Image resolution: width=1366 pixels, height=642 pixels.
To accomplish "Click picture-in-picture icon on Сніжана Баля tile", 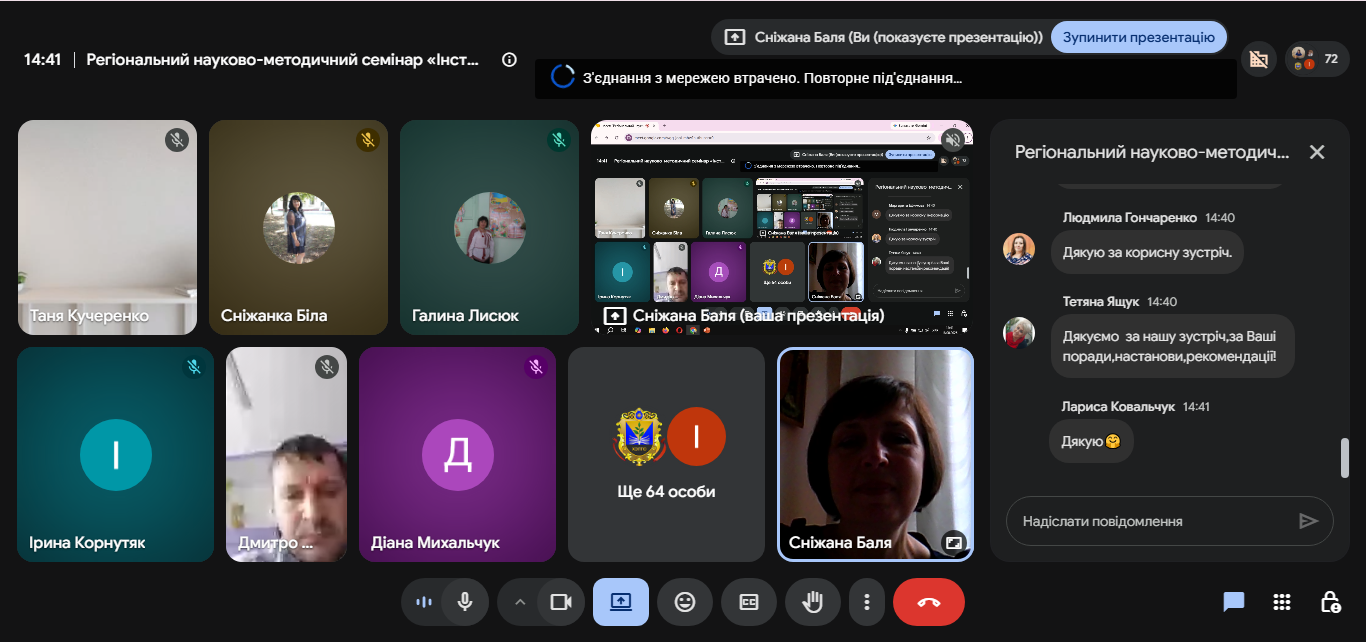I will [954, 543].
